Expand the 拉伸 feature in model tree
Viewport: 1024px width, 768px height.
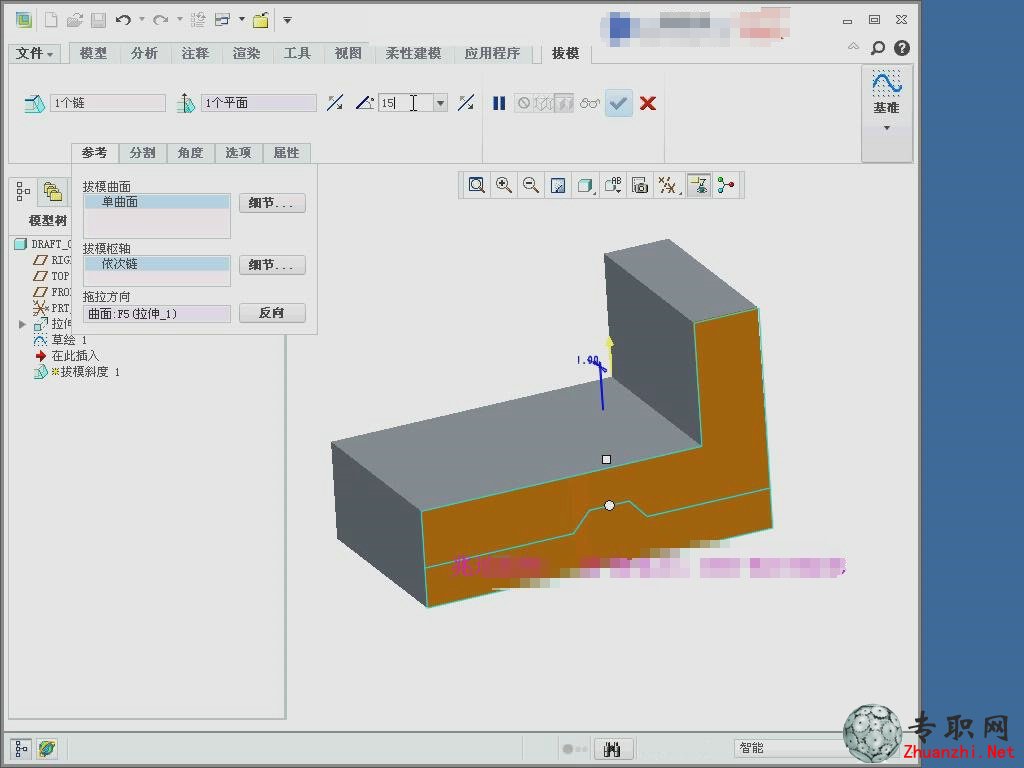pyautogui.click(x=22, y=324)
